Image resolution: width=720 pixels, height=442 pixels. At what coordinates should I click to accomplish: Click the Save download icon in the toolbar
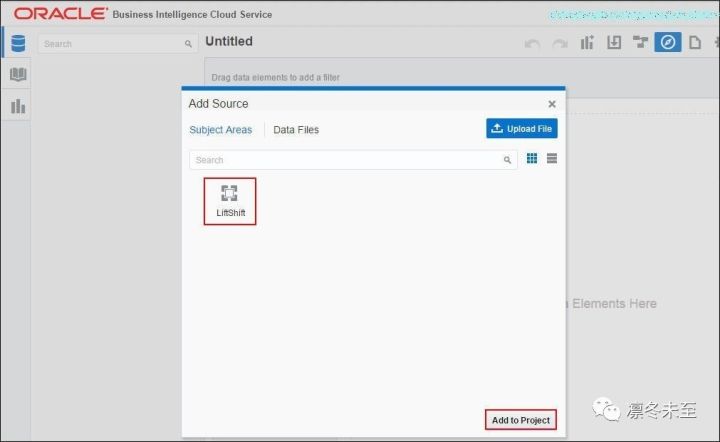click(x=614, y=42)
